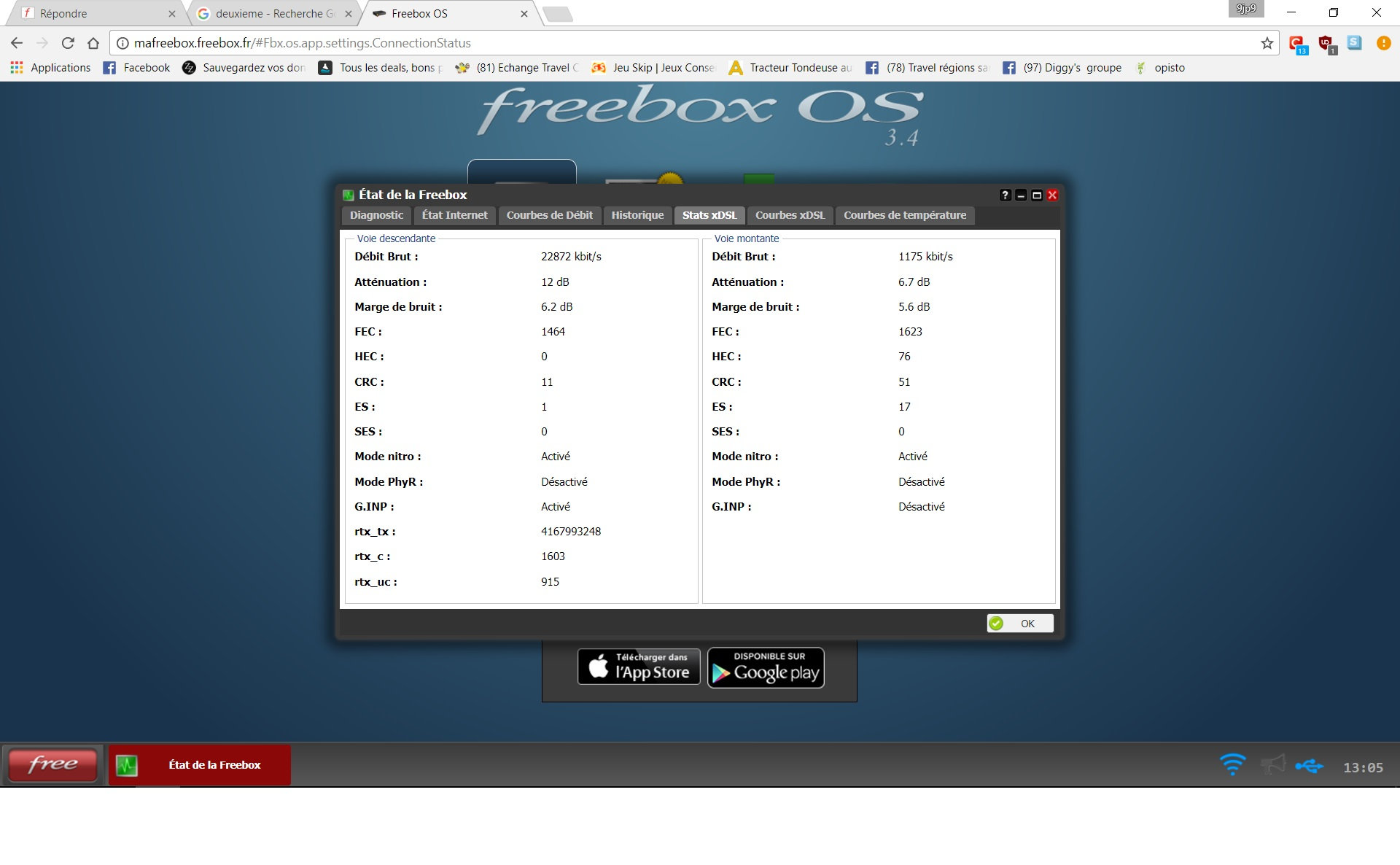Click the red free start button
This screenshot has height=865, width=1400.
(x=52, y=764)
